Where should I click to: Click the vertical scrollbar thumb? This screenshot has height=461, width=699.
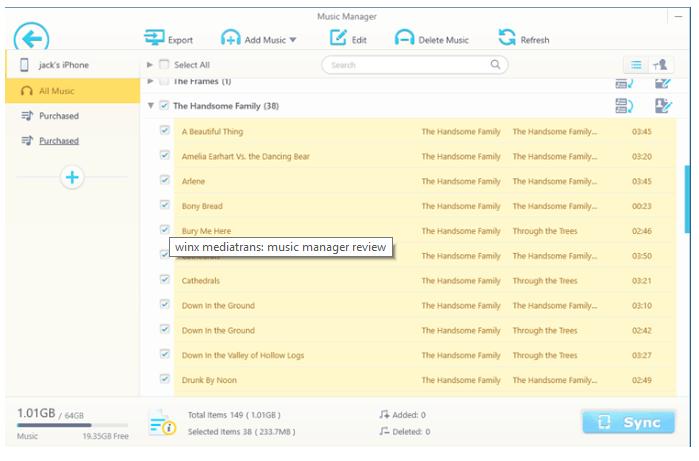[x=687, y=199]
